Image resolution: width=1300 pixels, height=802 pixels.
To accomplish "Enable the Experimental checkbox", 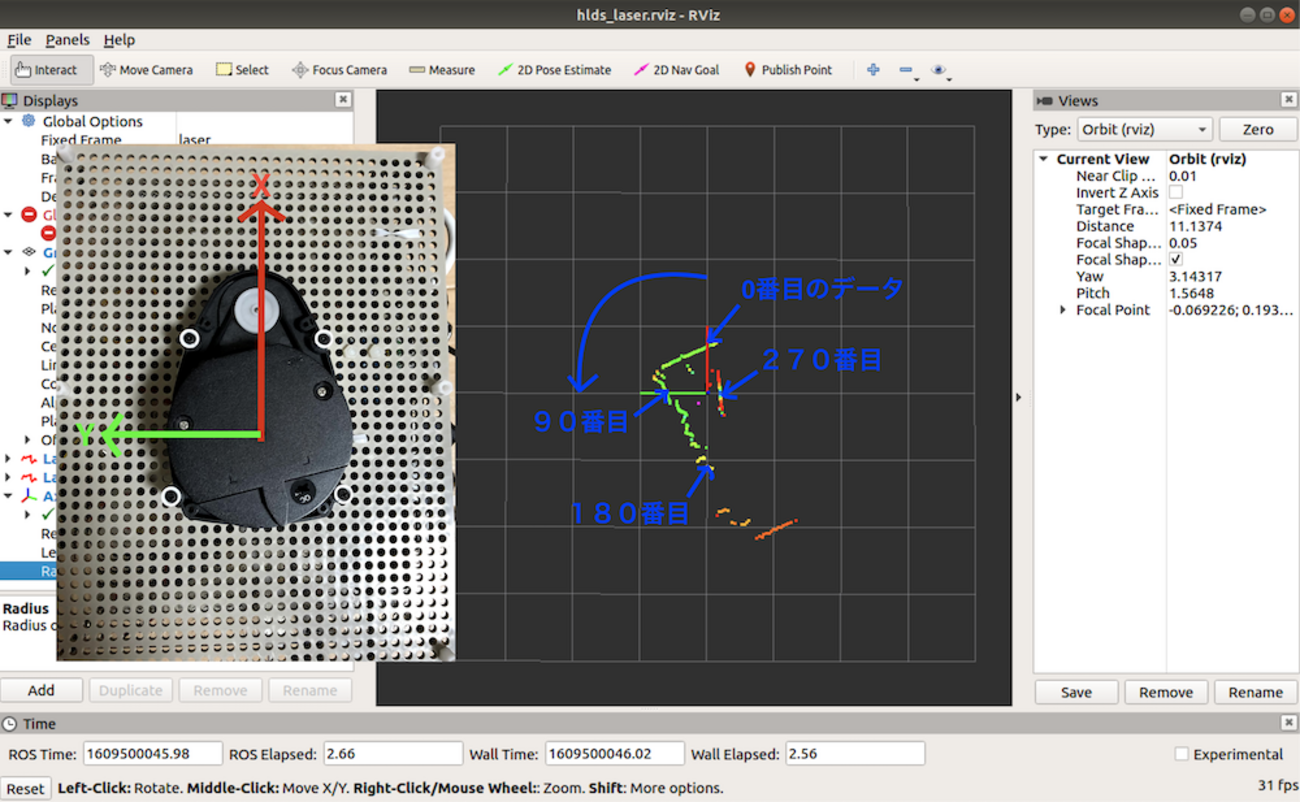I will 1182,754.
